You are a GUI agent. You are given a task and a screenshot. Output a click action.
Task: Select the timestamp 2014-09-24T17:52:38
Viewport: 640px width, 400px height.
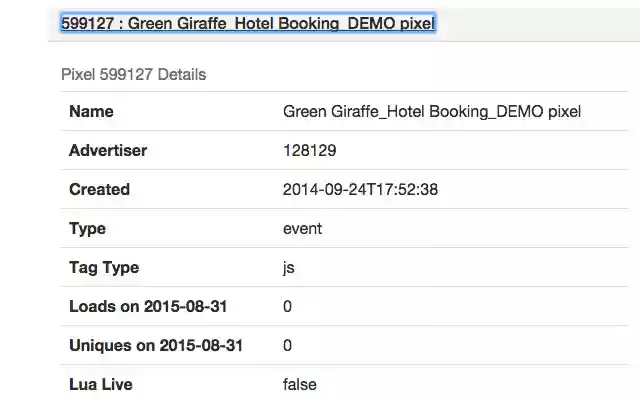point(360,189)
